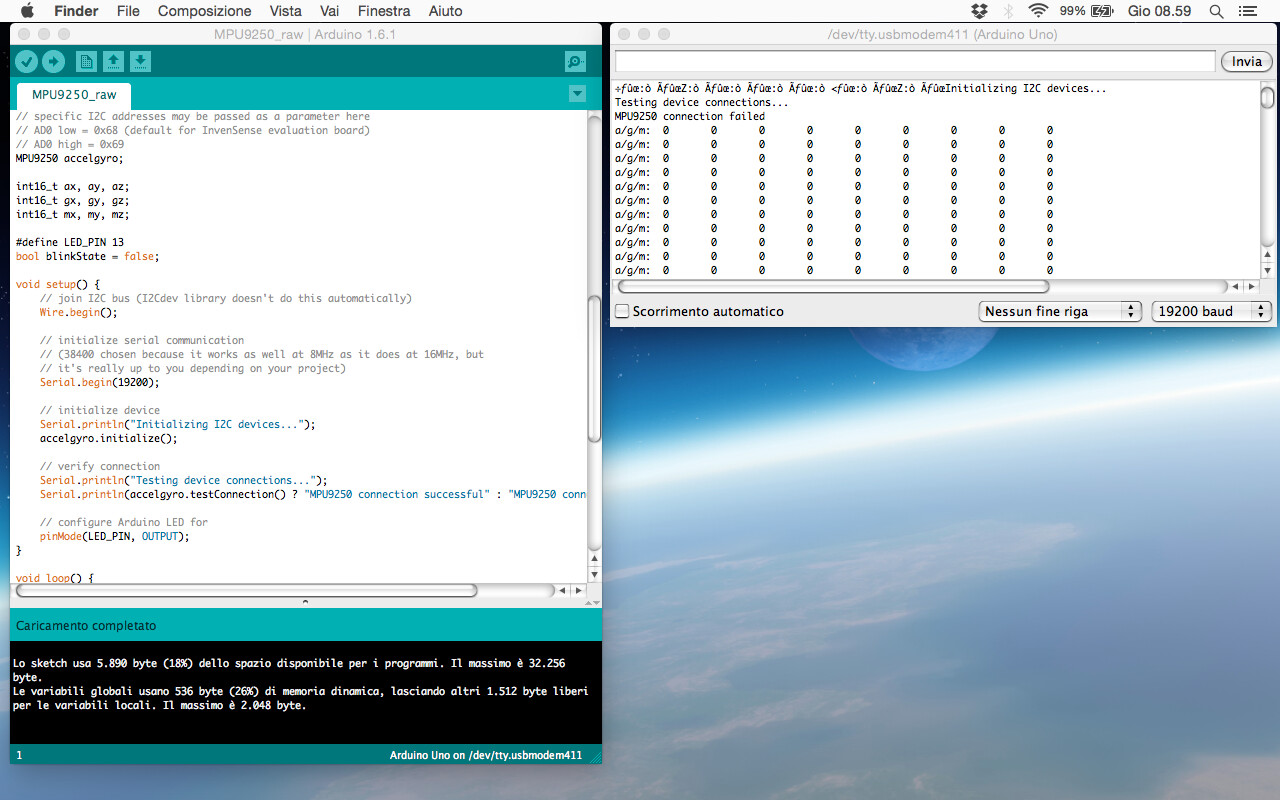Viewport: 1280px width, 800px height.
Task: Open the Dropbox menu bar icon
Action: [979, 11]
